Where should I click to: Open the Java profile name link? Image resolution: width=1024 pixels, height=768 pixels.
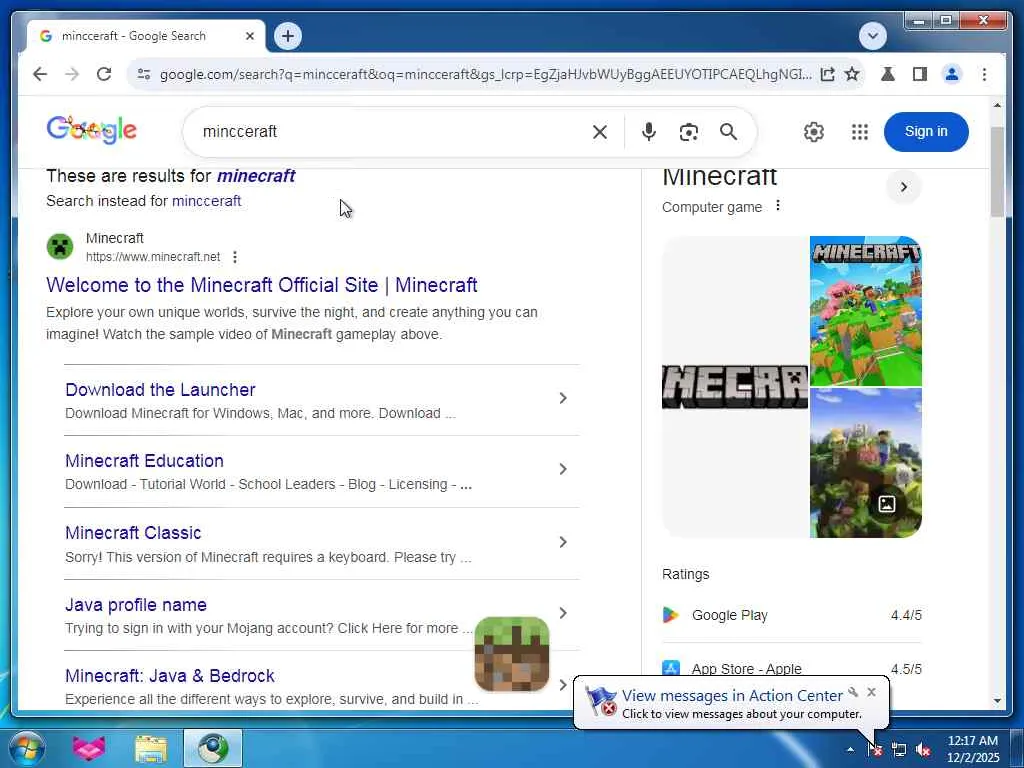[x=136, y=605]
